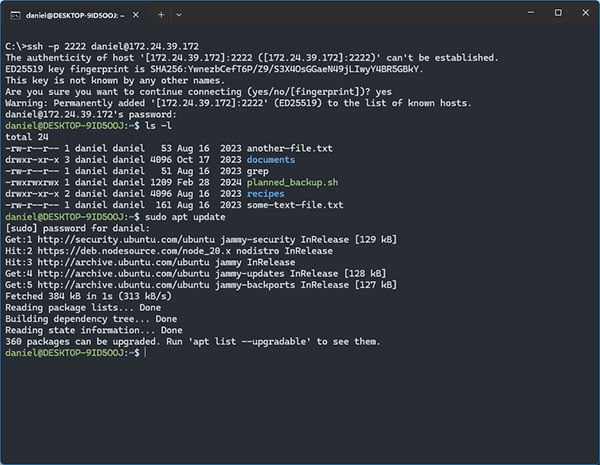Click the '[sudo] password for daniel' line
This screenshot has width=600, height=465.
tap(78, 228)
